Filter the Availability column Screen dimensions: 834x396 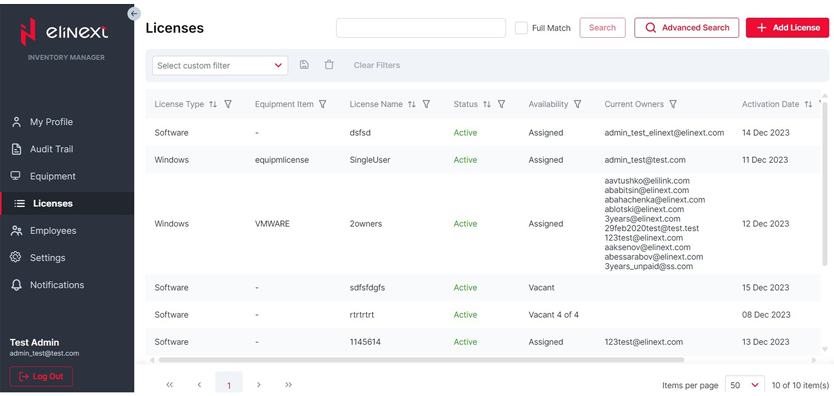[x=577, y=104]
